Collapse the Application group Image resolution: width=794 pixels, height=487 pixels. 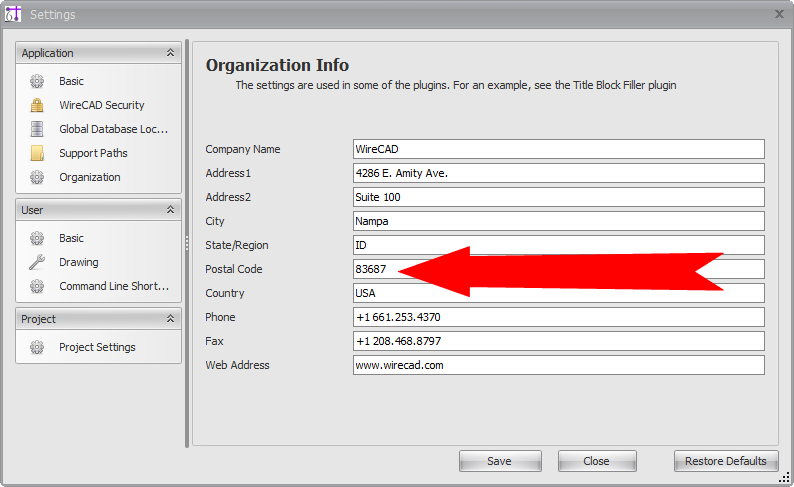point(171,53)
